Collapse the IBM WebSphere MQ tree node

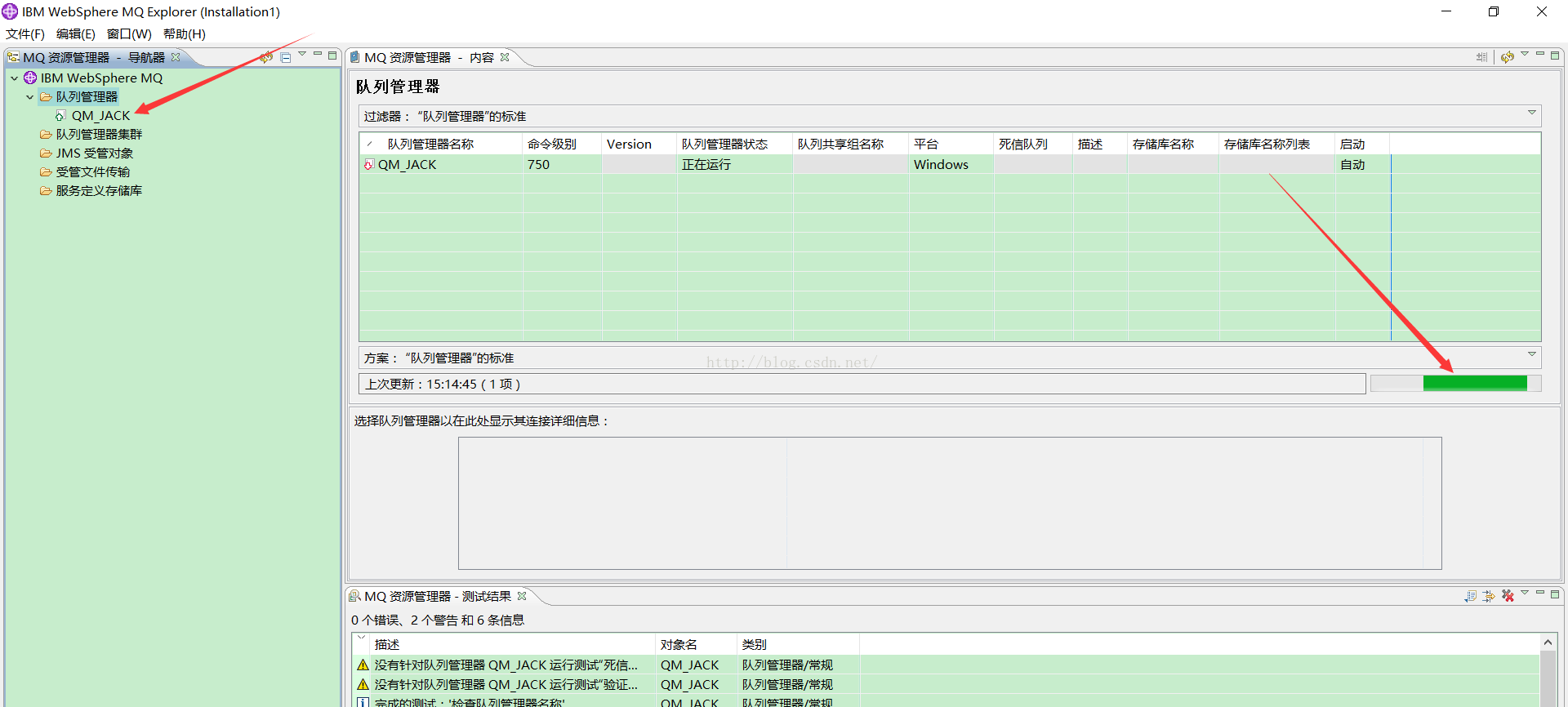tap(14, 78)
